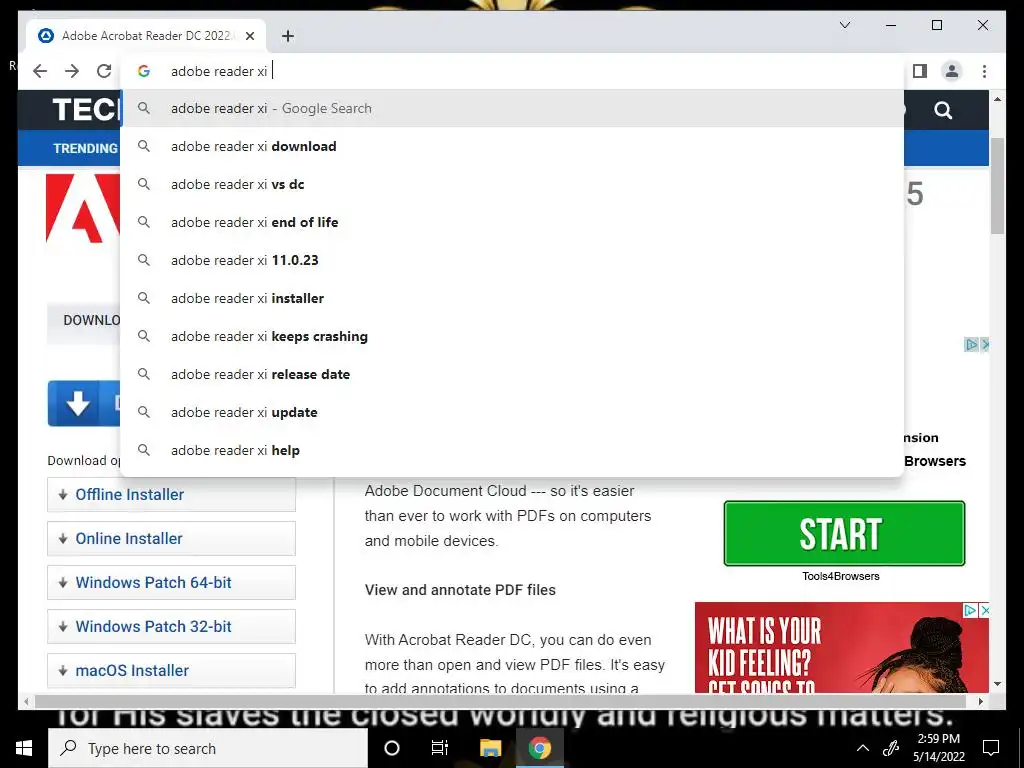This screenshot has height=768, width=1024.
Task: Select the 'adobe reader xi end of life' suggestion
Action: coord(512,222)
